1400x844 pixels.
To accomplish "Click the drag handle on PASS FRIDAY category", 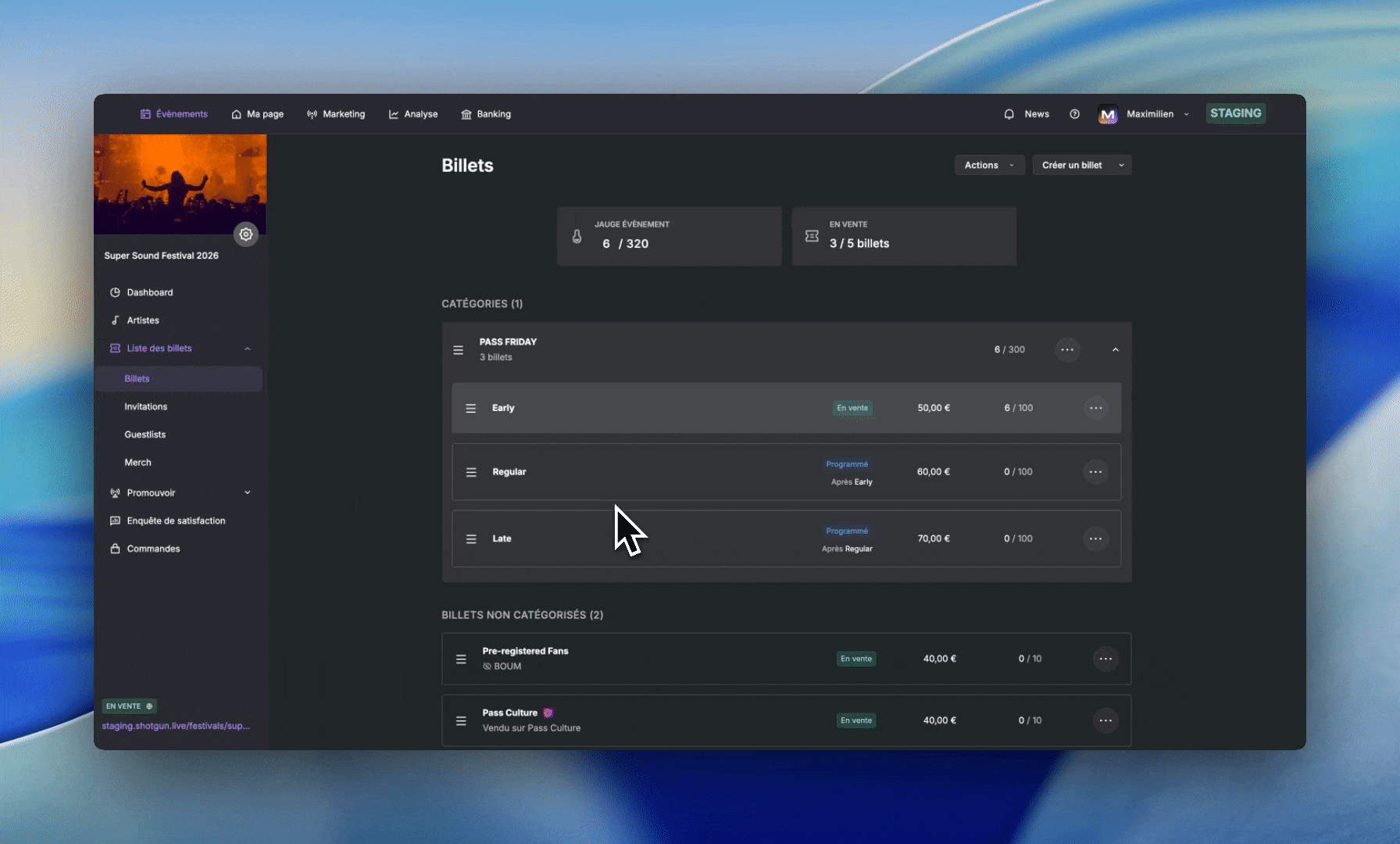I will (459, 350).
